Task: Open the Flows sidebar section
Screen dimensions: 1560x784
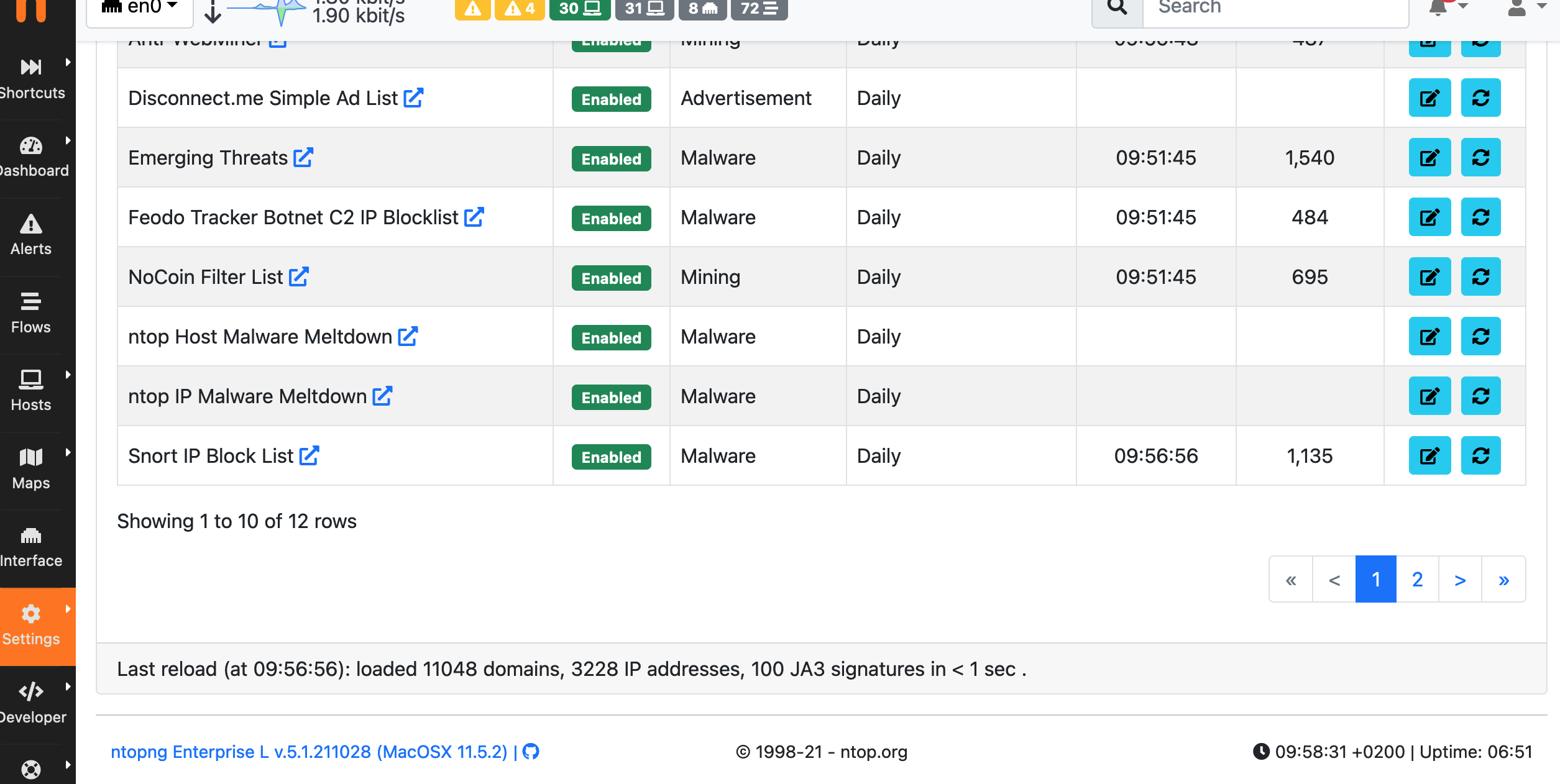Action: [31, 314]
